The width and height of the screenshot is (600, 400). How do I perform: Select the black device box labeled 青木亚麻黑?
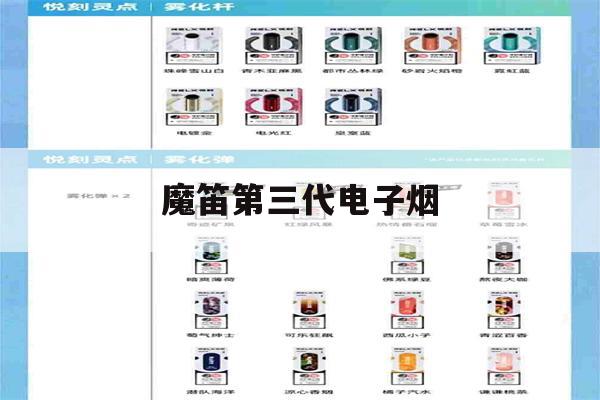(273, 46)
